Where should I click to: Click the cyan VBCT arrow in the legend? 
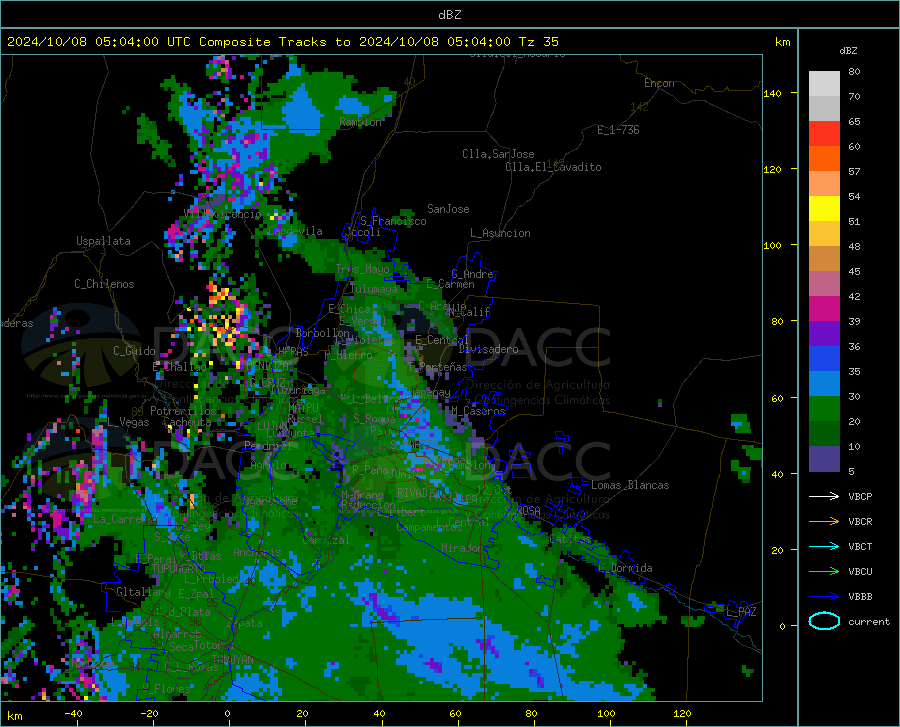coord(824,546)
